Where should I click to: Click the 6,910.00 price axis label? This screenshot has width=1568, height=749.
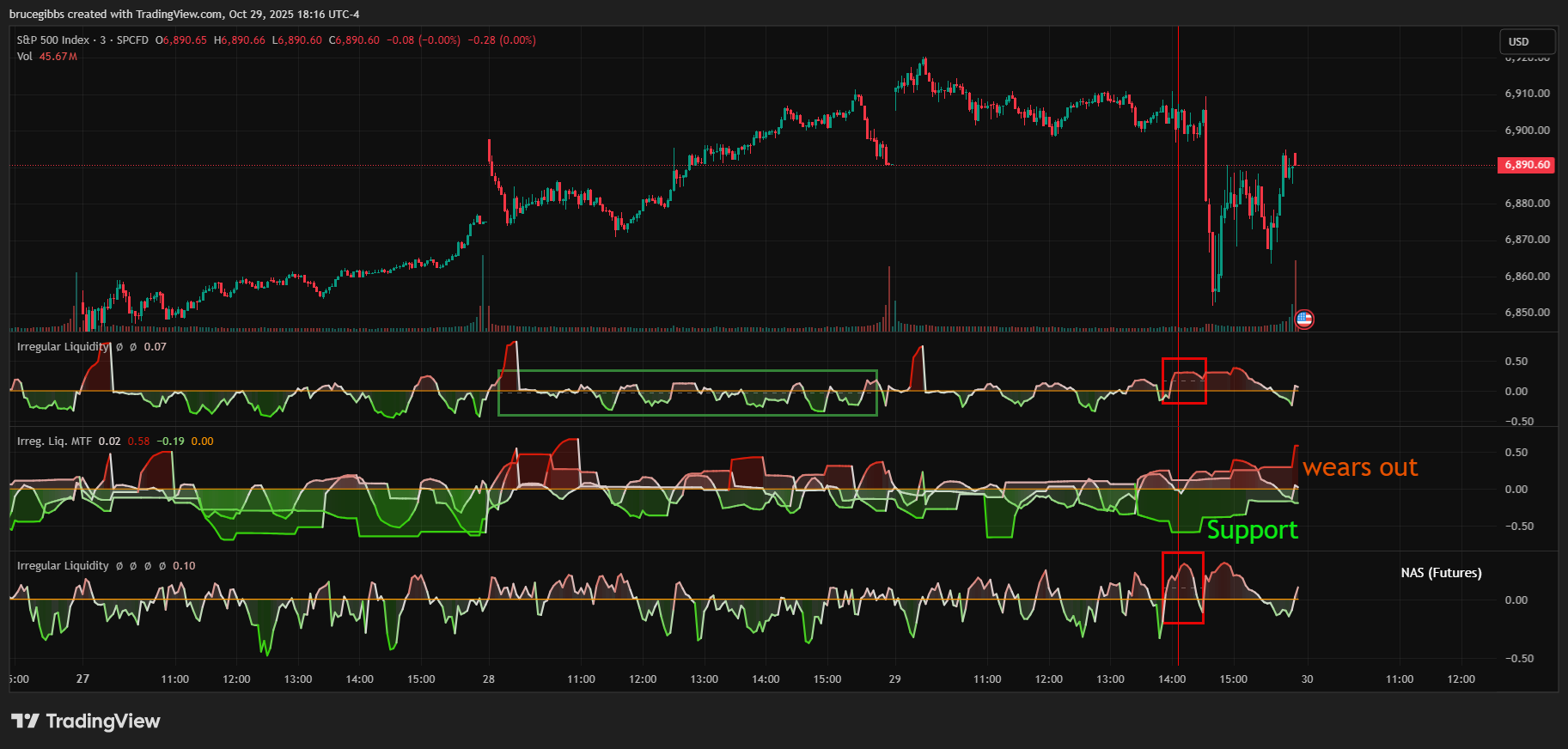pos(1528,94)
